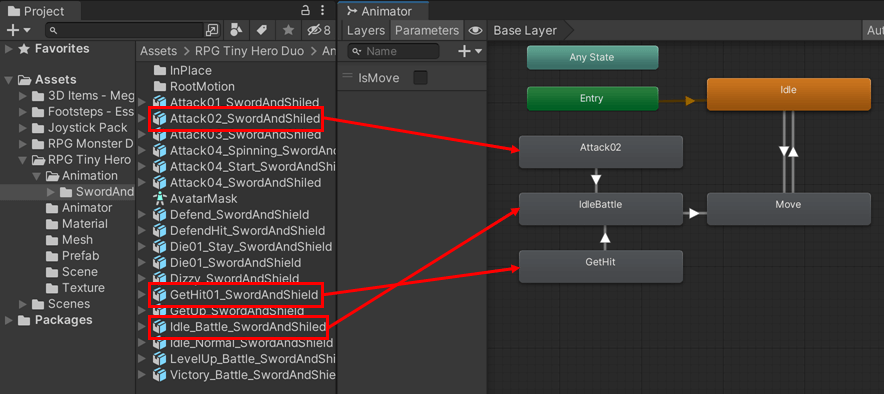Expand the RPG Monster D folder

(x=23, y=144)
